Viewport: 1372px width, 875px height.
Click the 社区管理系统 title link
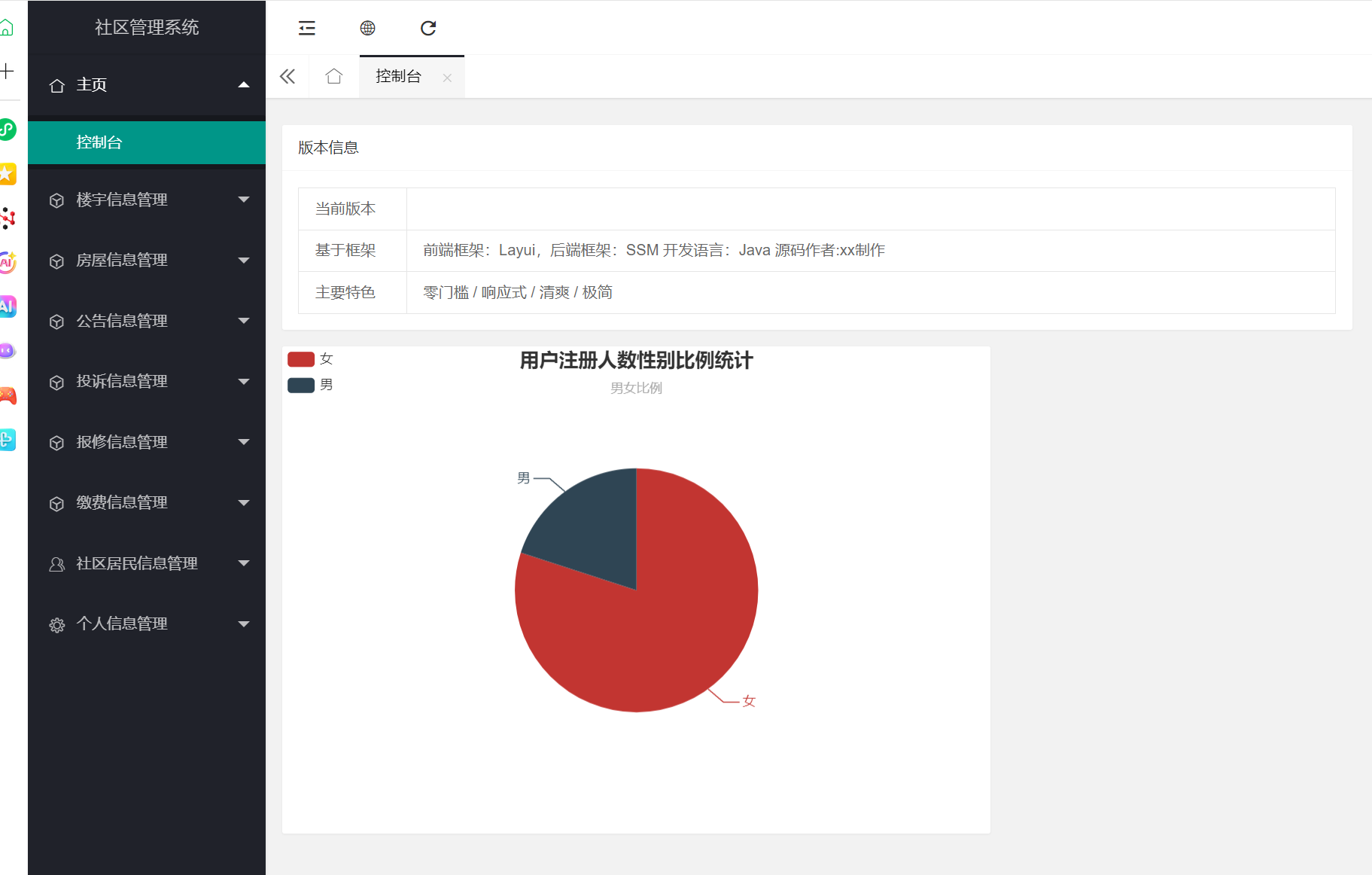pos(147,28)
